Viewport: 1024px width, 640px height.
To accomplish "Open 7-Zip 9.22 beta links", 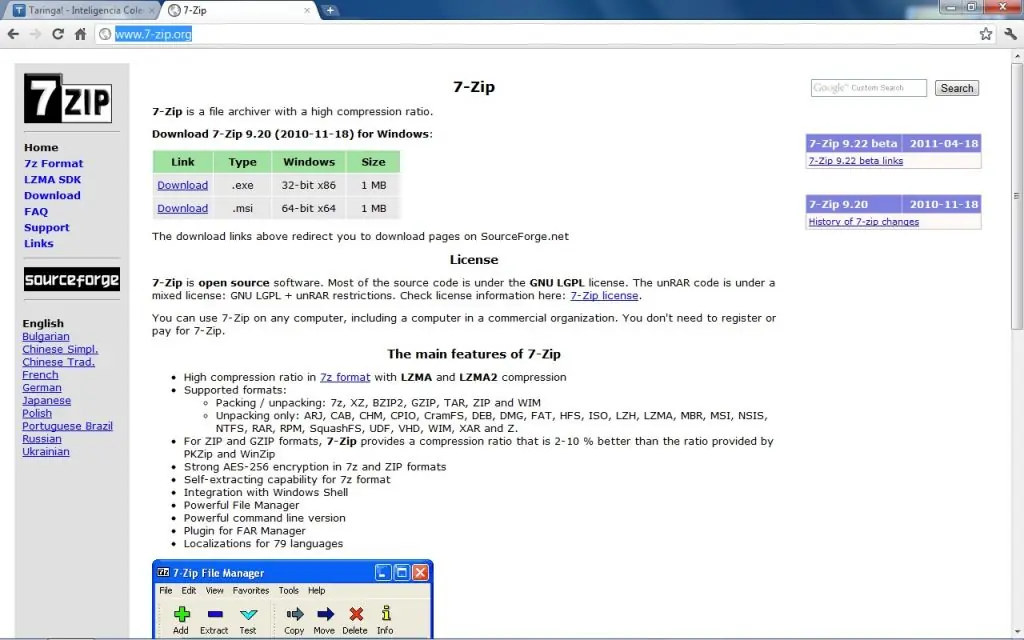I will (856, 161).
